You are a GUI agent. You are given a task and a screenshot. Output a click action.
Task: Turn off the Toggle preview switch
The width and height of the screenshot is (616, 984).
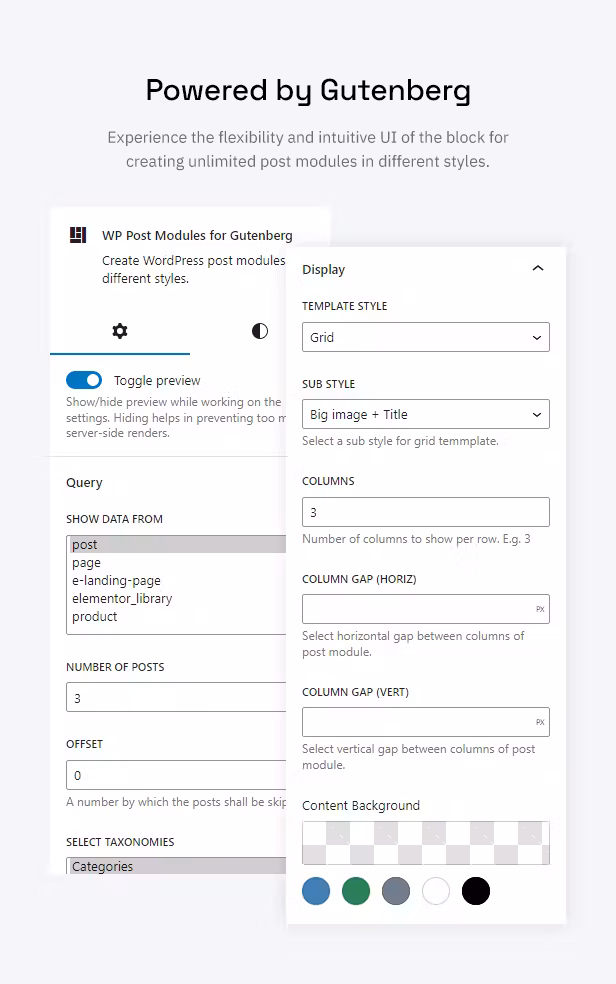click(84, 380)
